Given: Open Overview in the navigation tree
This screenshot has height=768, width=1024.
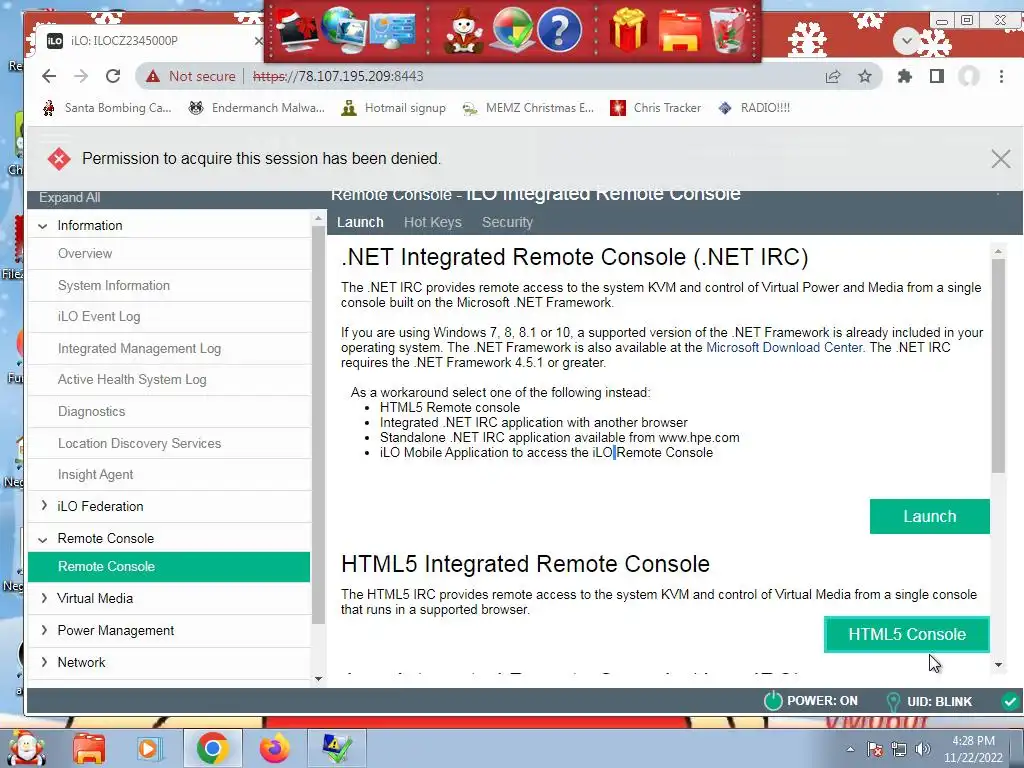Looking at the screenshot, I should [x=169, y=253].
